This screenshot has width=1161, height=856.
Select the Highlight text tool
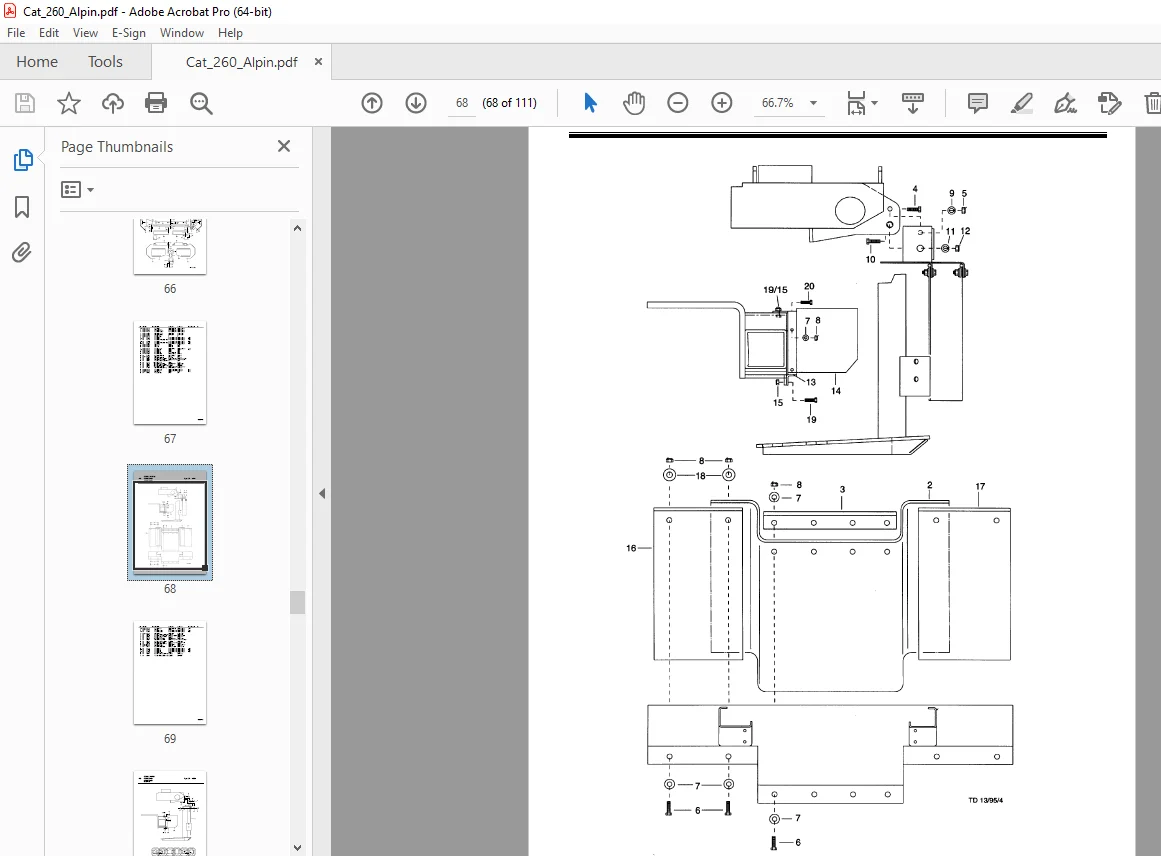point(1022,103)
